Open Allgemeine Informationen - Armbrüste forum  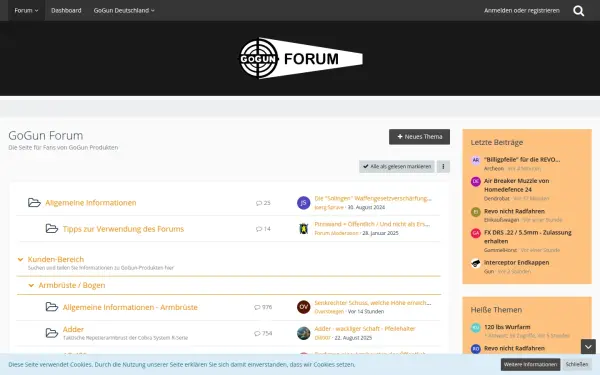[x=130, y=307]
